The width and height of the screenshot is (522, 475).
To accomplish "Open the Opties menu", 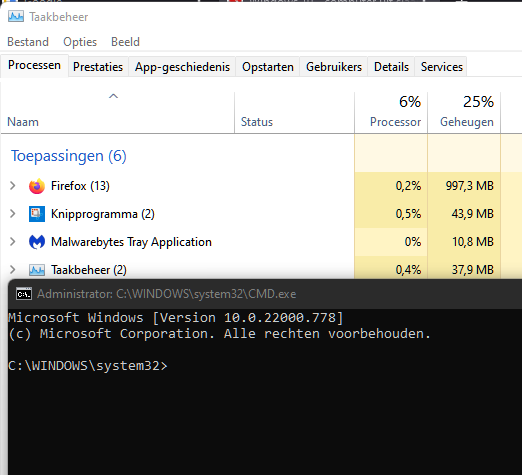I will point(80,42).
